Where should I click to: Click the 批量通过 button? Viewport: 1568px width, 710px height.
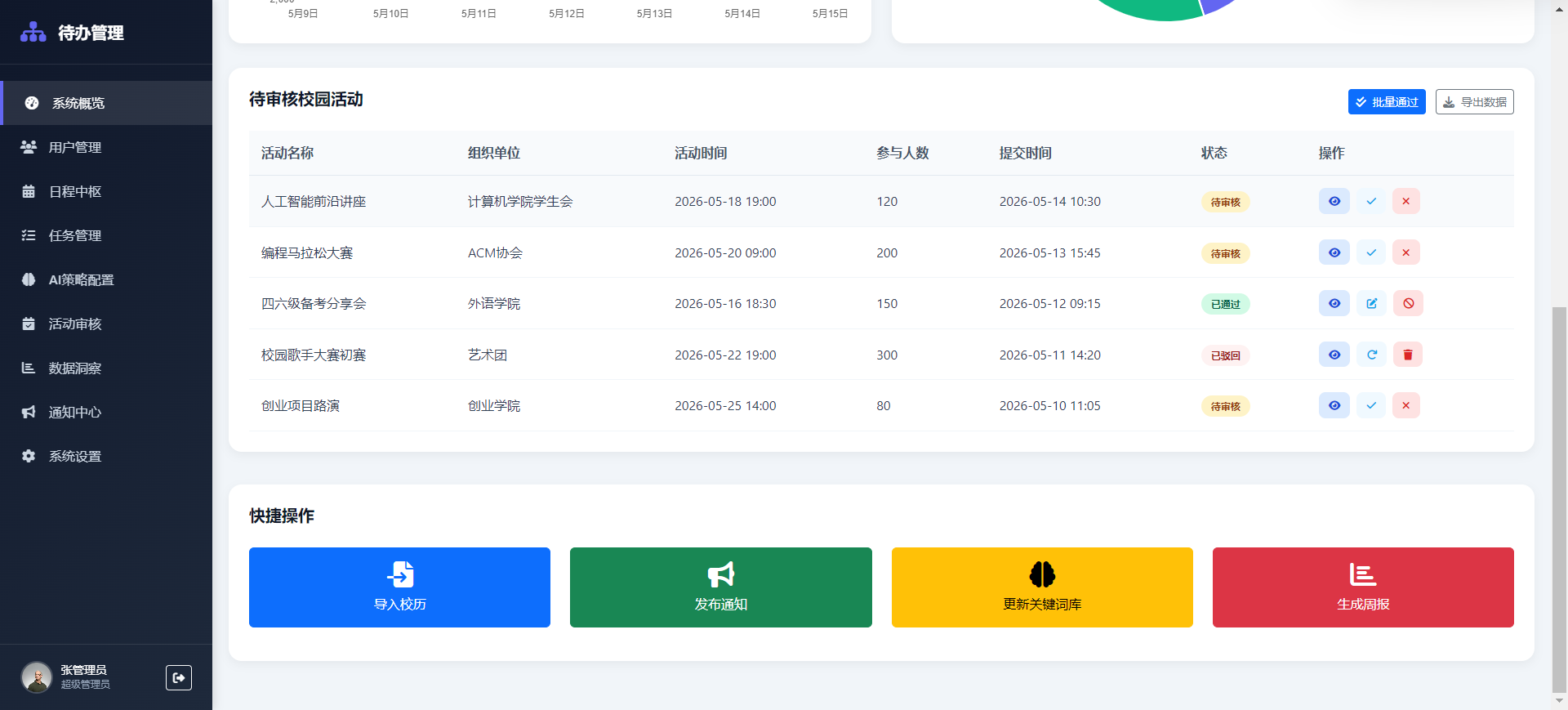(1387, 102)
